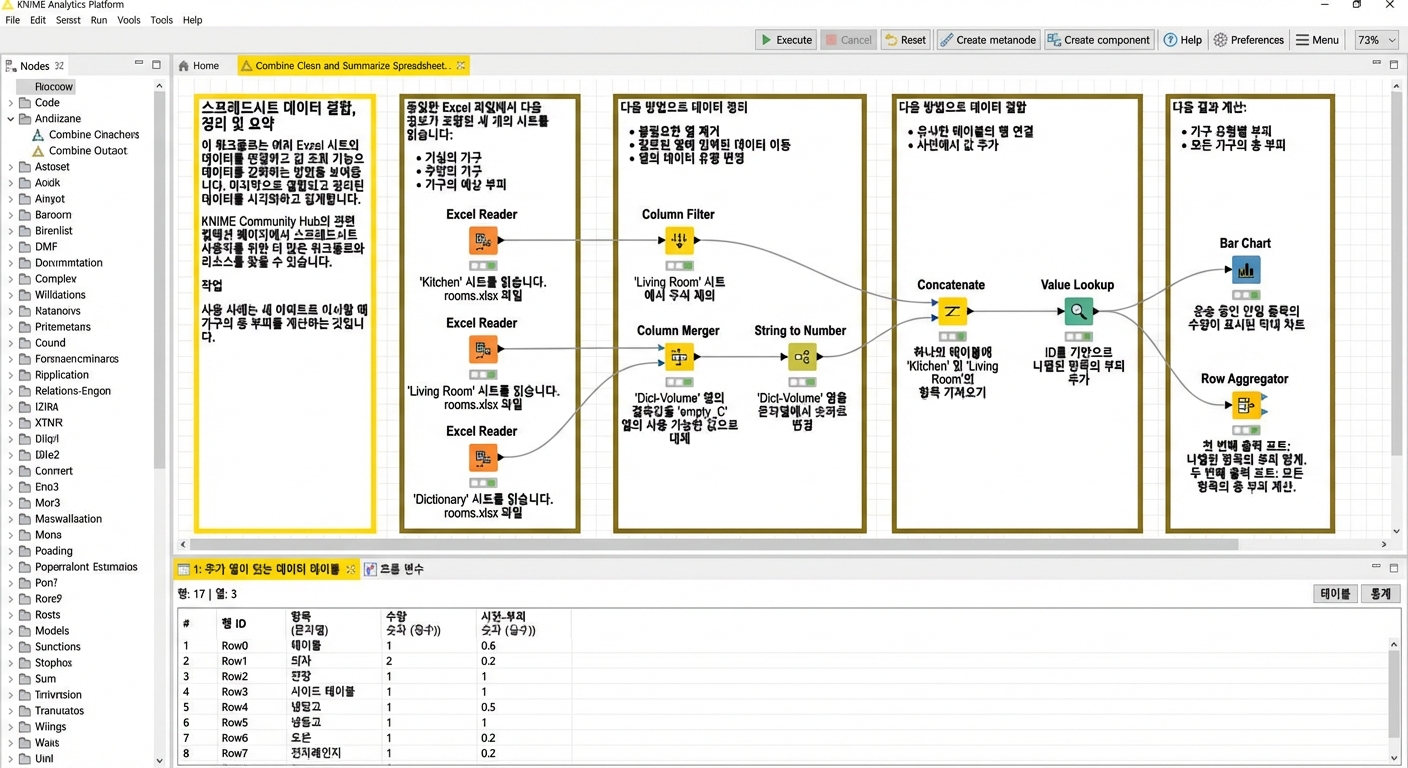Open the 73% zoom level dropdown
This screenshot has height=768, width=1408.
[1376, 40]
